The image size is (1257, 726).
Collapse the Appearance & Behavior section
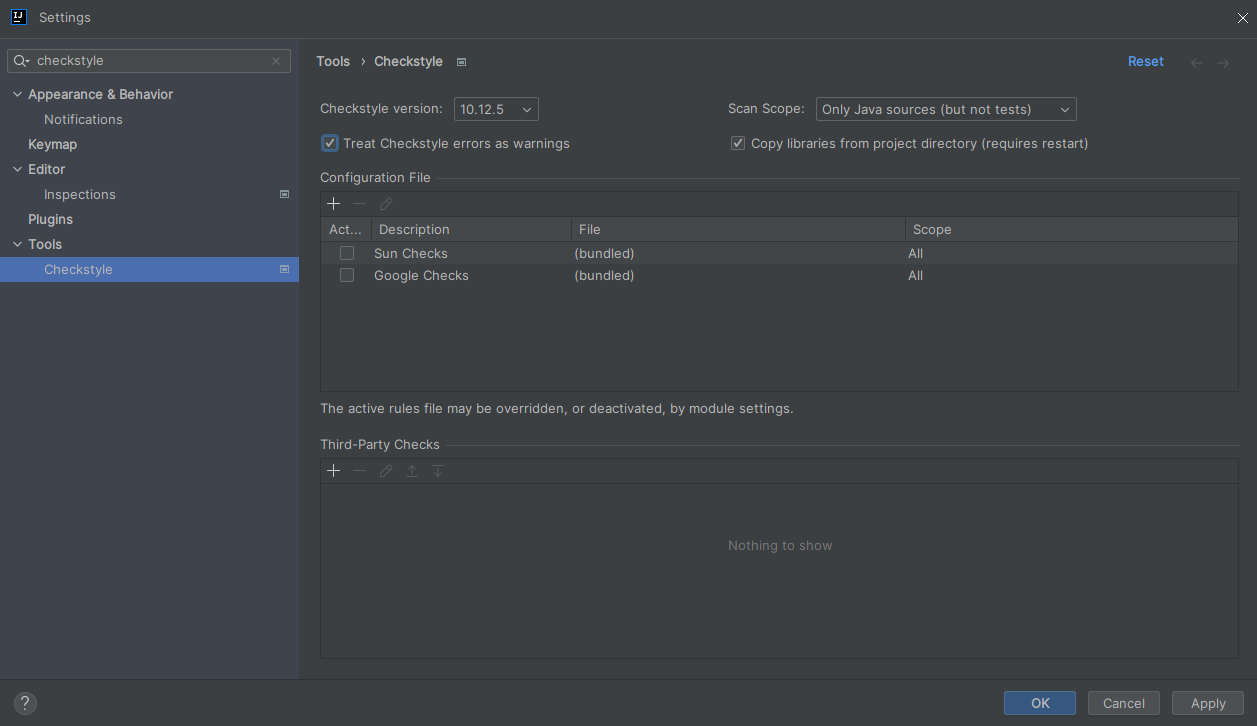coord(16,93)
